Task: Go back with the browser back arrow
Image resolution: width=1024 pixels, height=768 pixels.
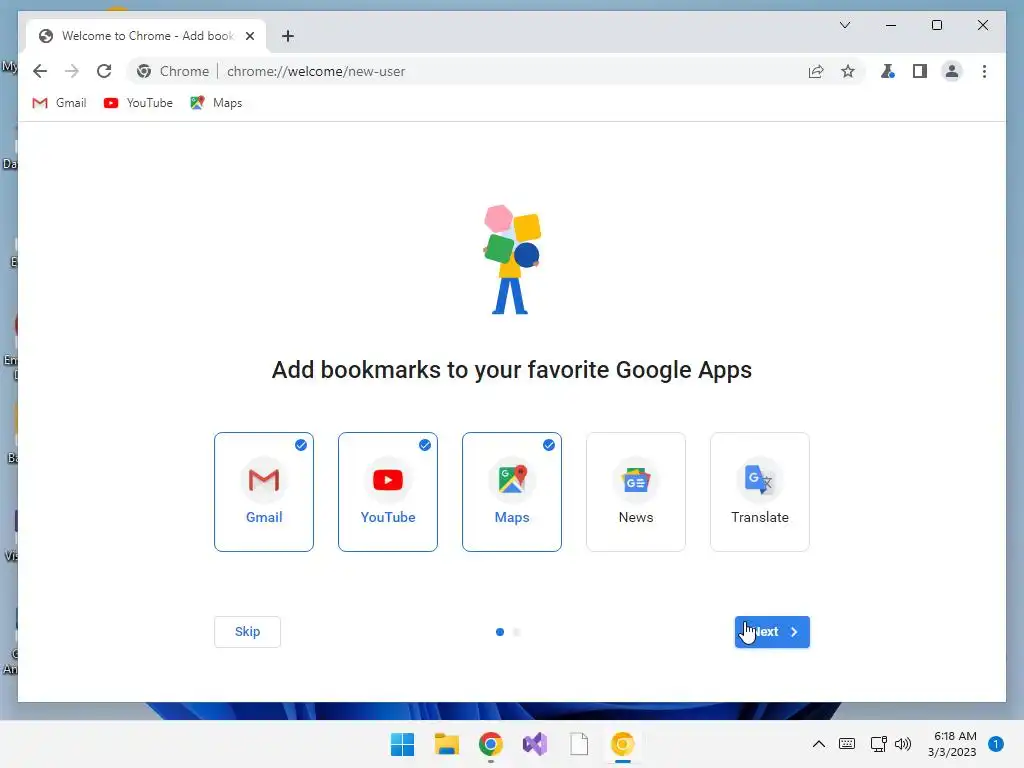Action: coord(40,71)
